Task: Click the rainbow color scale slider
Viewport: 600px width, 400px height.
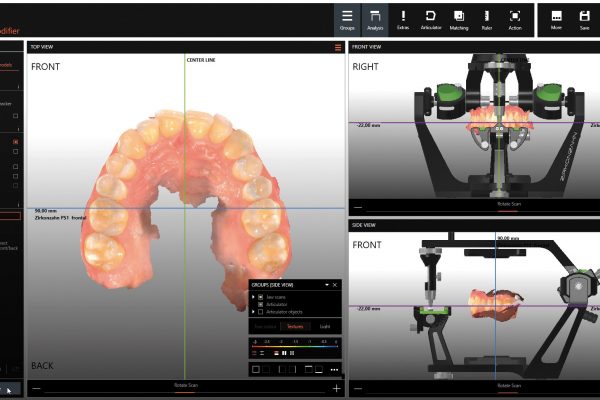Action: (x=295, y=346)
